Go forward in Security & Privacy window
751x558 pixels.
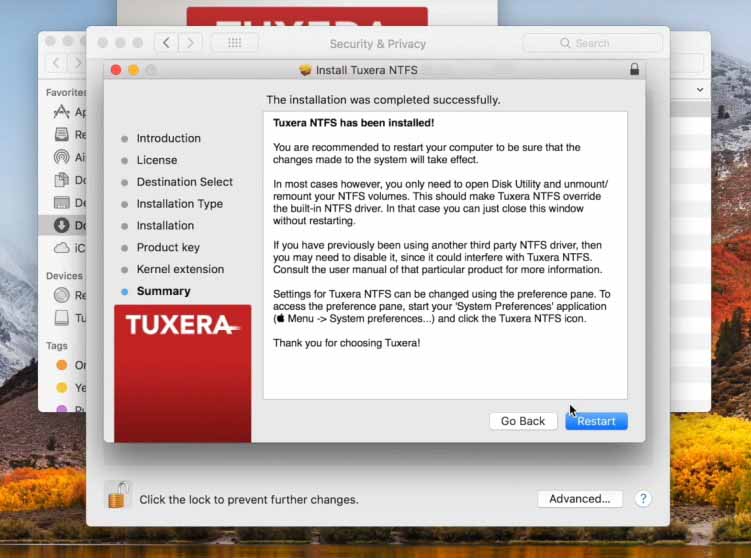(x=190, y=43)
